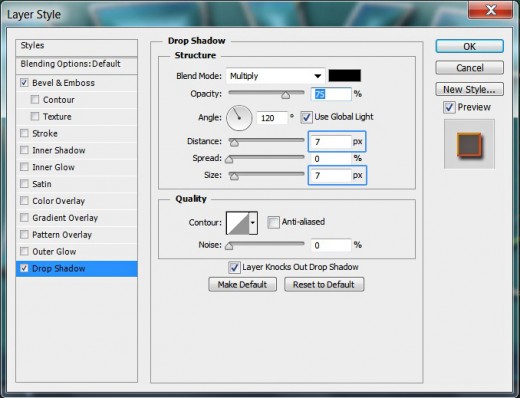Click the Distance slider handle
The image size is (520, 398).
pos(234,143)
